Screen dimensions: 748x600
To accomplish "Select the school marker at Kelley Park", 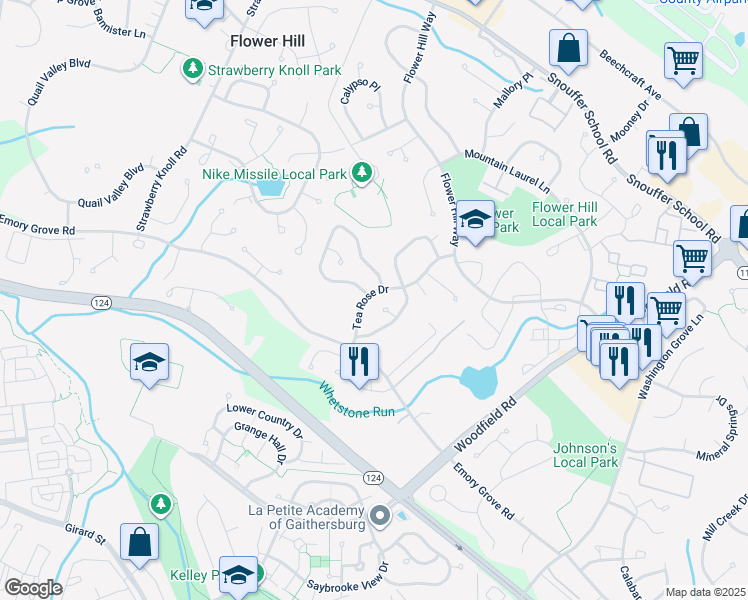I will [x=239, y=577].
